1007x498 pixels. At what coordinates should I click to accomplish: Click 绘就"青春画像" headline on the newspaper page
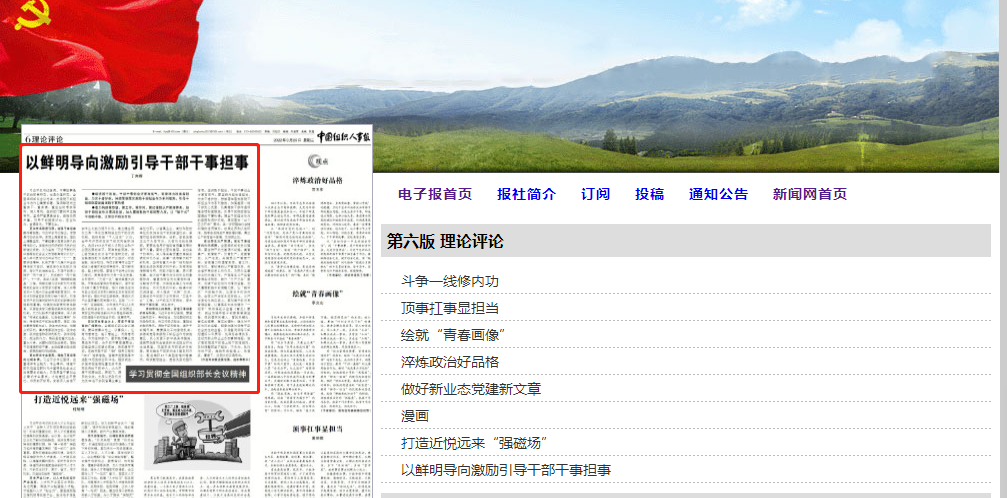tap(319, 294)
